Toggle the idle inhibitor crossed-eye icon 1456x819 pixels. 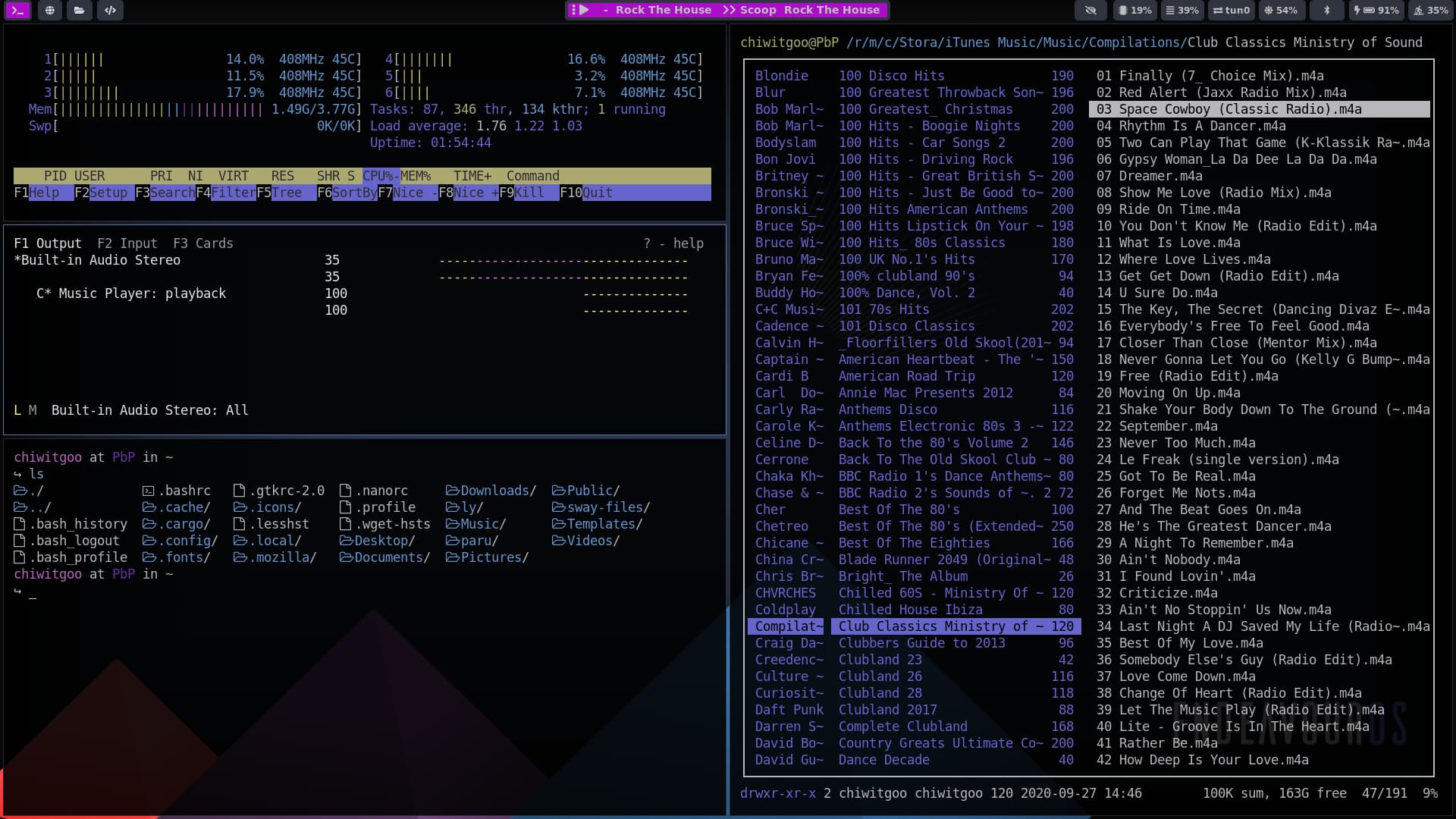pyautogui.click(x=1090, y=11)
